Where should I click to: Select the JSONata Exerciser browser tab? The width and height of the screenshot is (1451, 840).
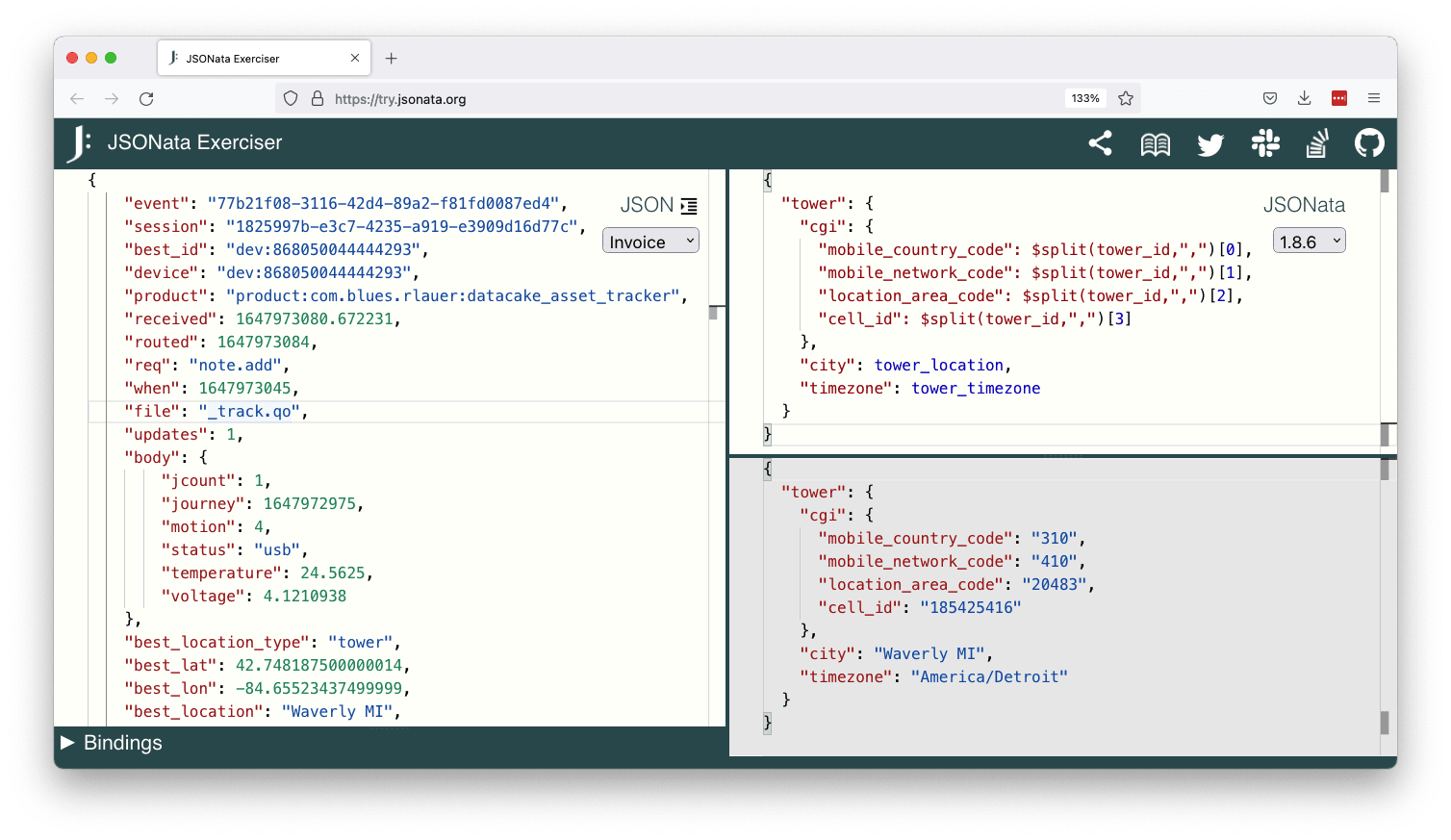pos(263,59)
